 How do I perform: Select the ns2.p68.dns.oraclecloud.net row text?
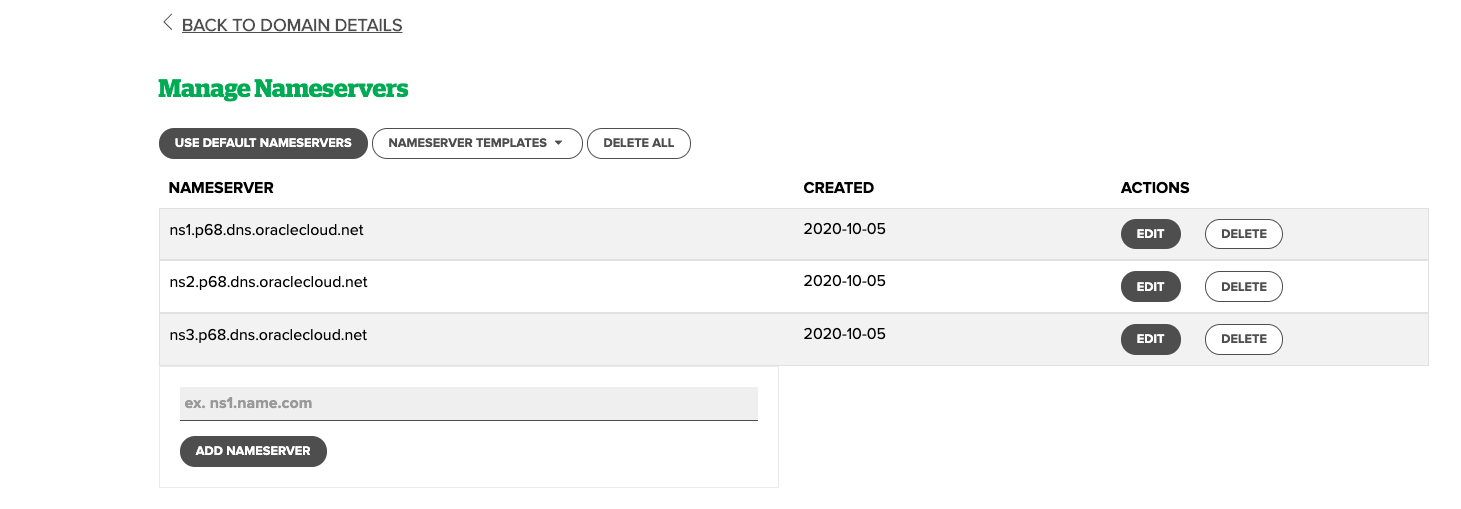[x=269, y=282]
